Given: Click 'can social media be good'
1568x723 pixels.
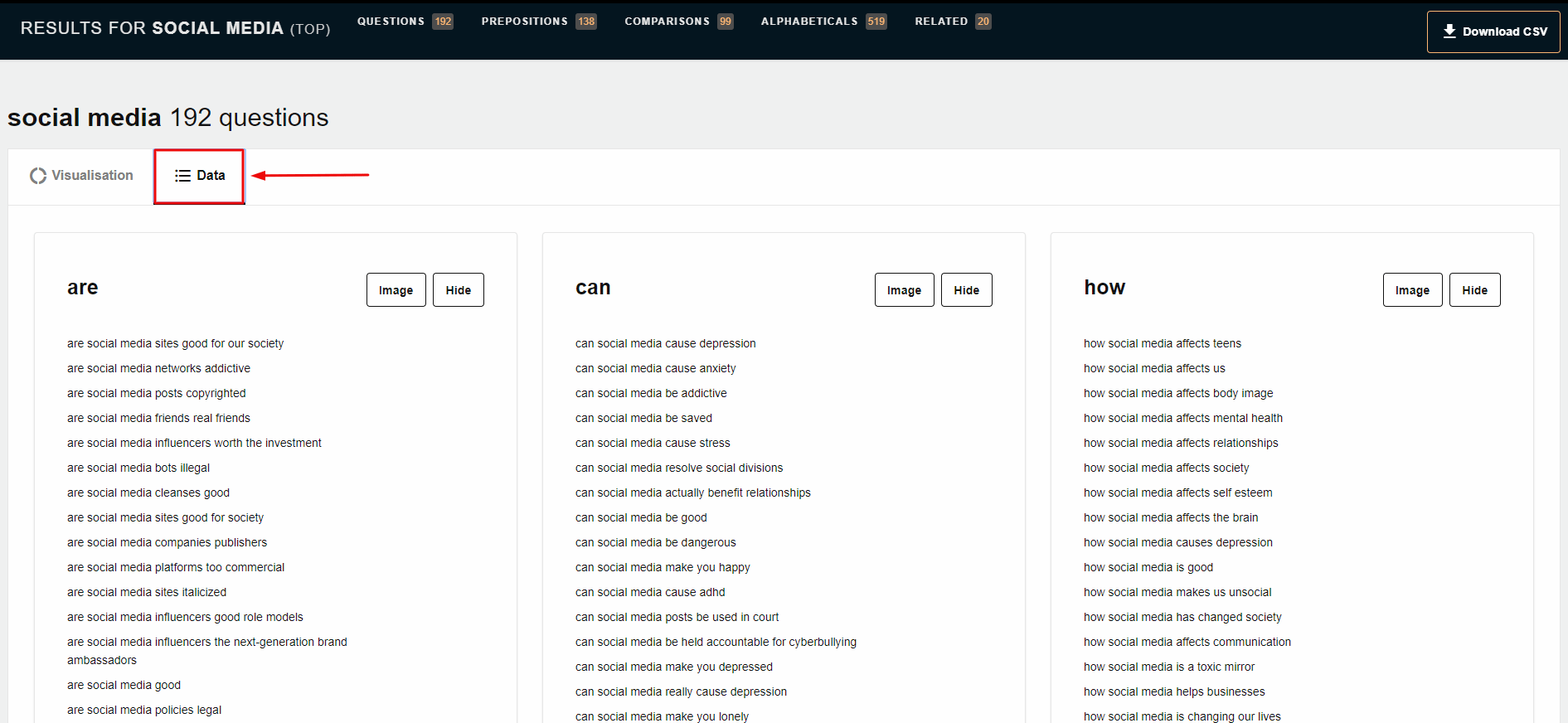Looking at the screenshot, I should pos(641,517).
